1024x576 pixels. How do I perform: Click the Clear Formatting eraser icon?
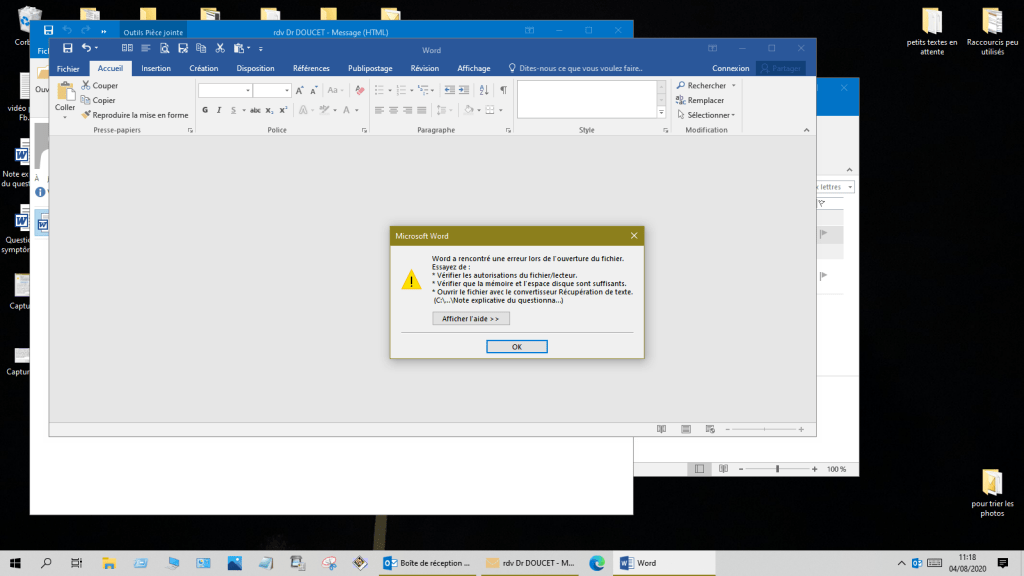(x=359, y=91)
